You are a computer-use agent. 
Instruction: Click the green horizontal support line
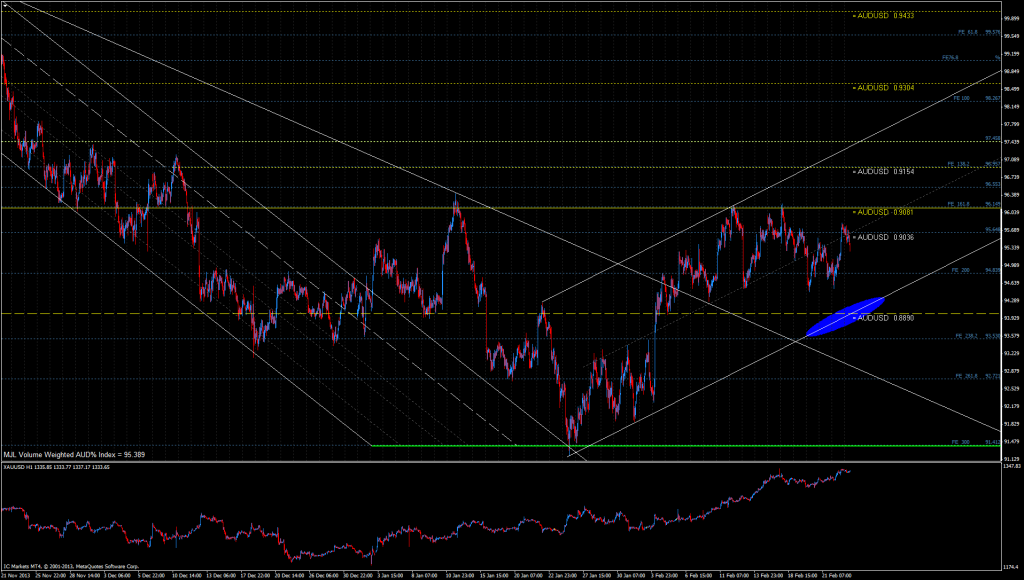686,445
